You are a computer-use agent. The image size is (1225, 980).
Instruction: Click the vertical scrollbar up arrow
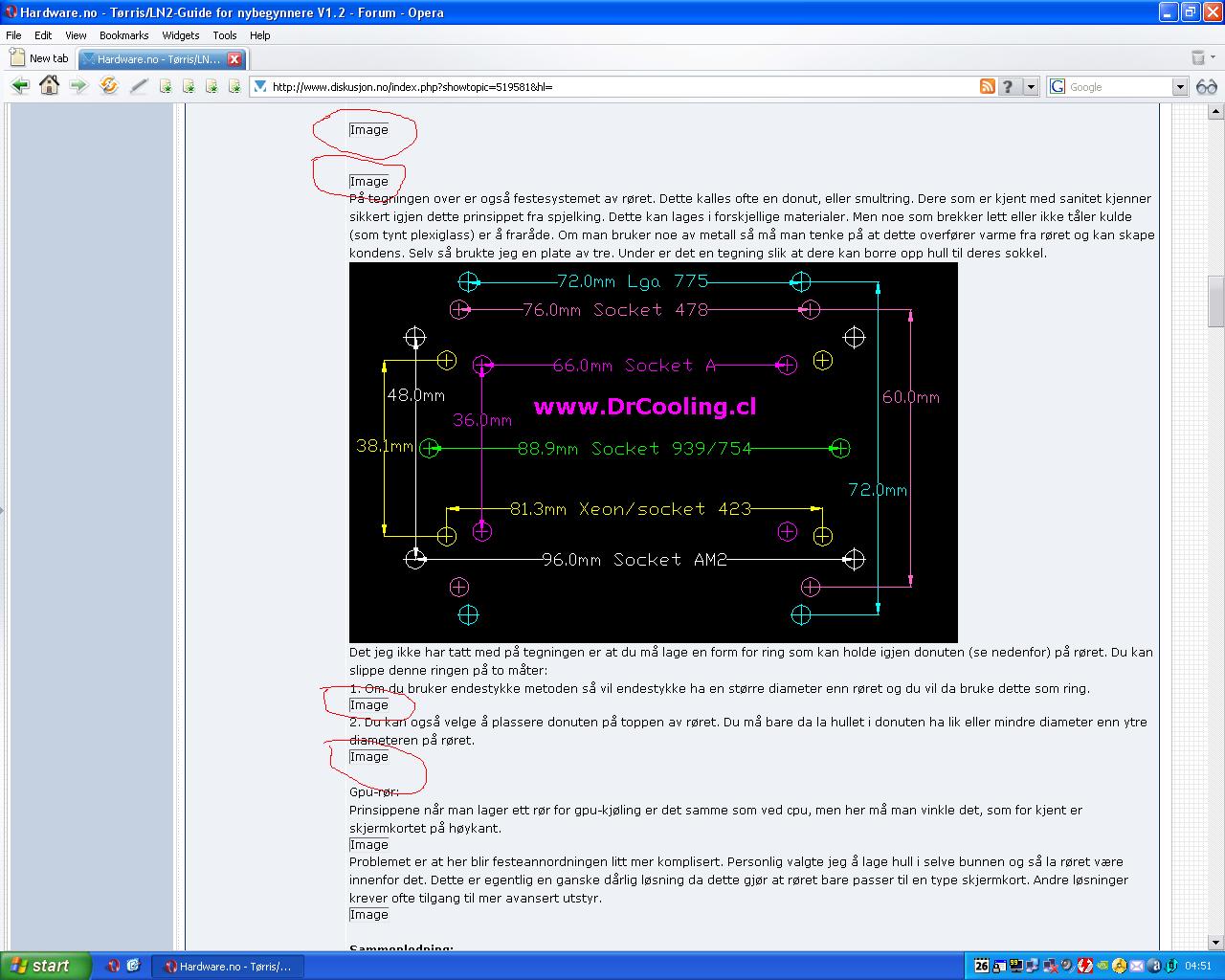tap(1216, 111)
